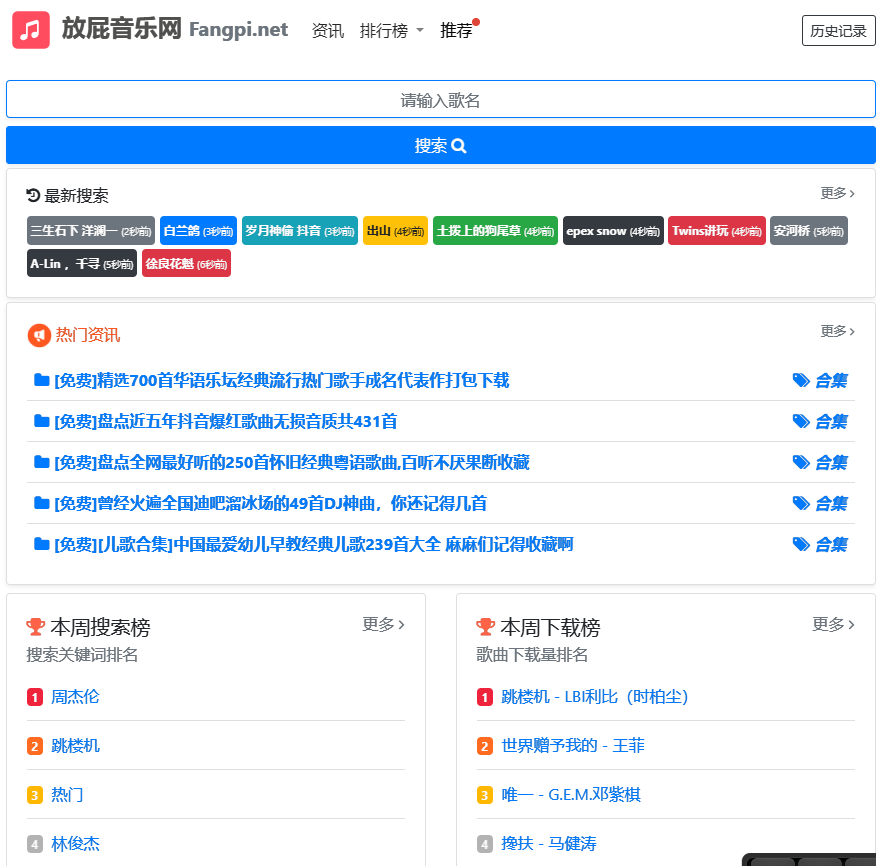Click folder icon before the 儿歌合集 article
The height and width of the screenshot is (866, 876).
pyautogui.click(x=42, y=544)
